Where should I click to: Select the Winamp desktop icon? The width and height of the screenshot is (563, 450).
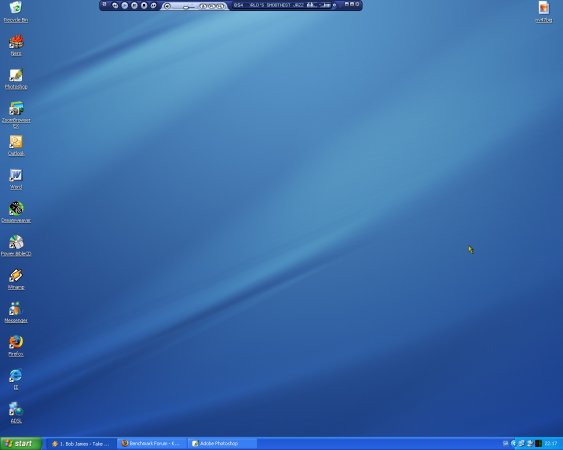[x=16, y=279]
